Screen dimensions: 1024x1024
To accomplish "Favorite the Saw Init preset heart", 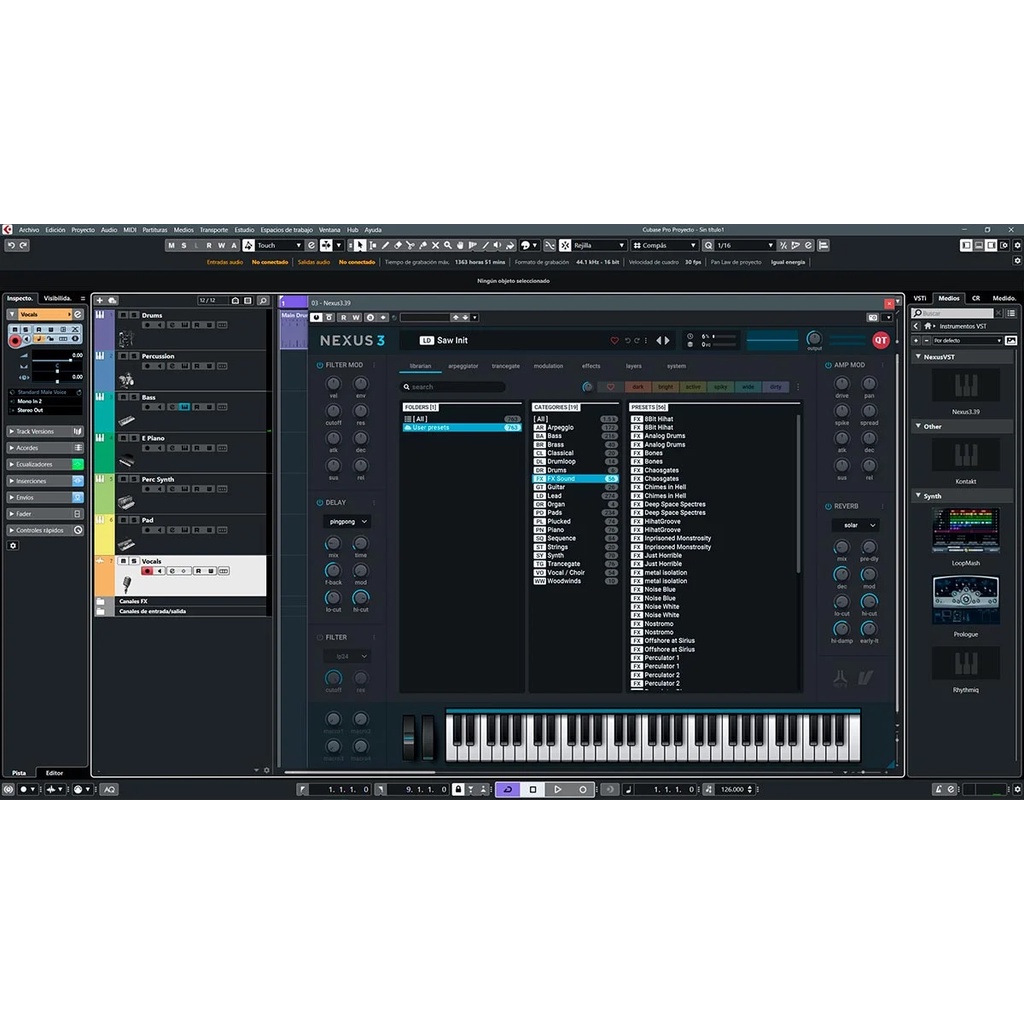I will (x=614, y=340).
